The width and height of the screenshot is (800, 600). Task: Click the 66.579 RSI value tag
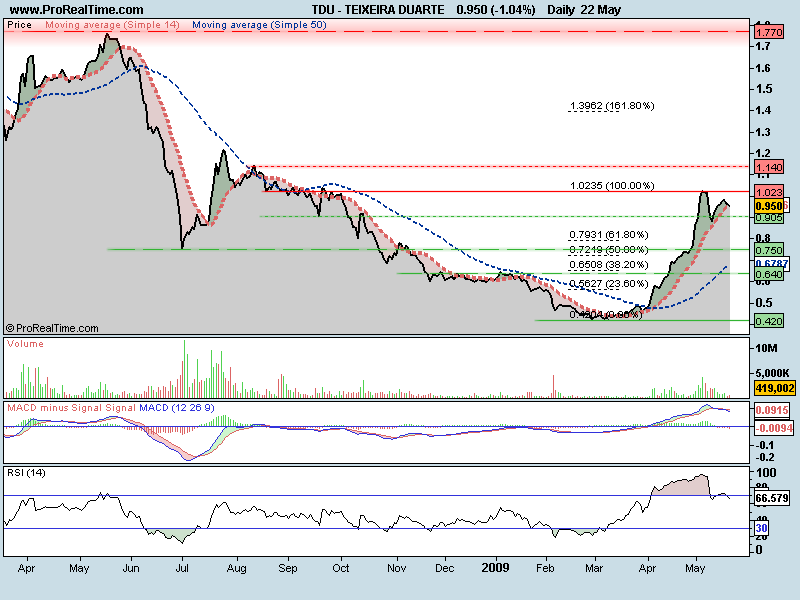[772, 498]
